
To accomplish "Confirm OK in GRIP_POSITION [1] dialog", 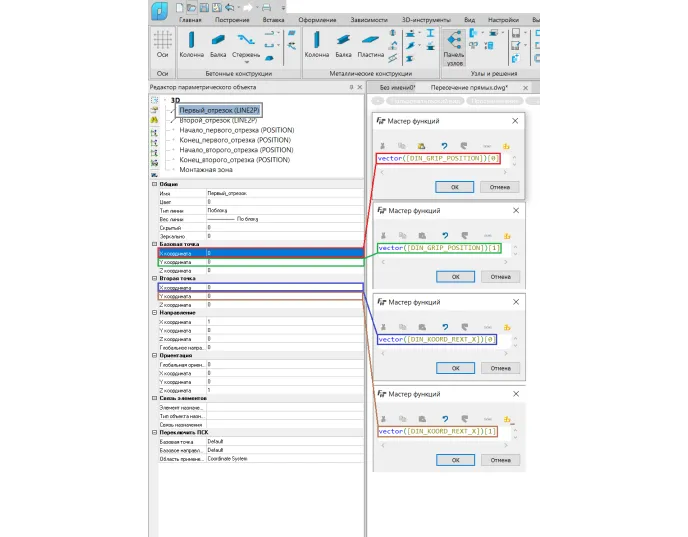I will [x=455, y=277].
